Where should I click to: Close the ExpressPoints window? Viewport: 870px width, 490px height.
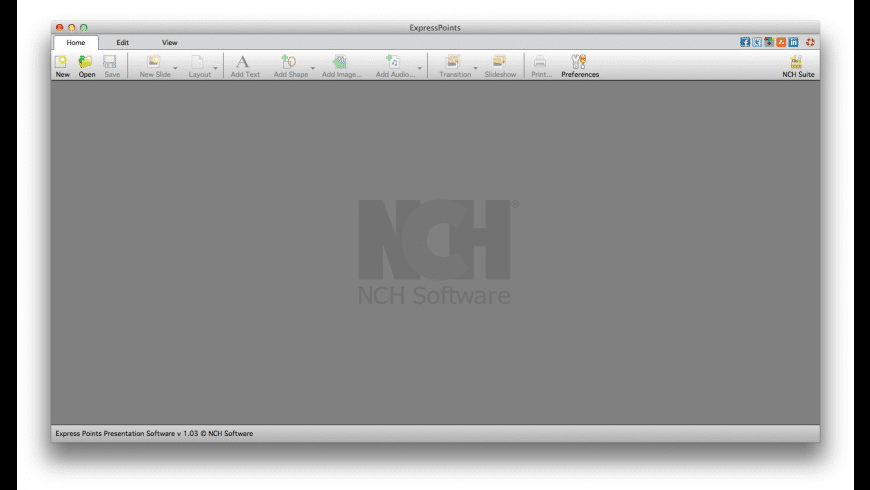tap(59, 27)
